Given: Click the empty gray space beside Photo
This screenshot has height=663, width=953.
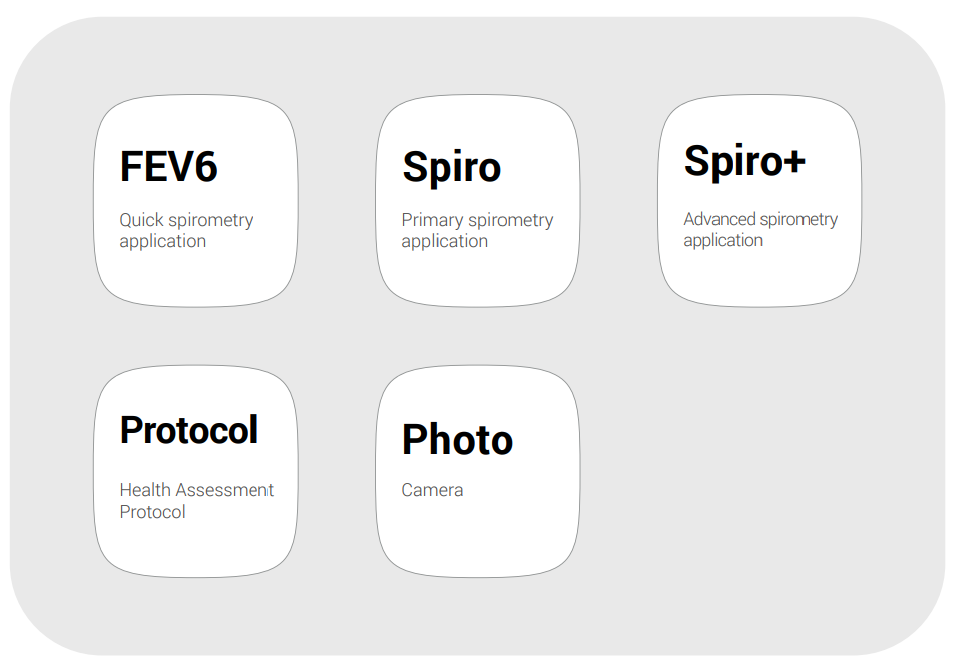Looking at the screenshot, I should tap(760, 470).
